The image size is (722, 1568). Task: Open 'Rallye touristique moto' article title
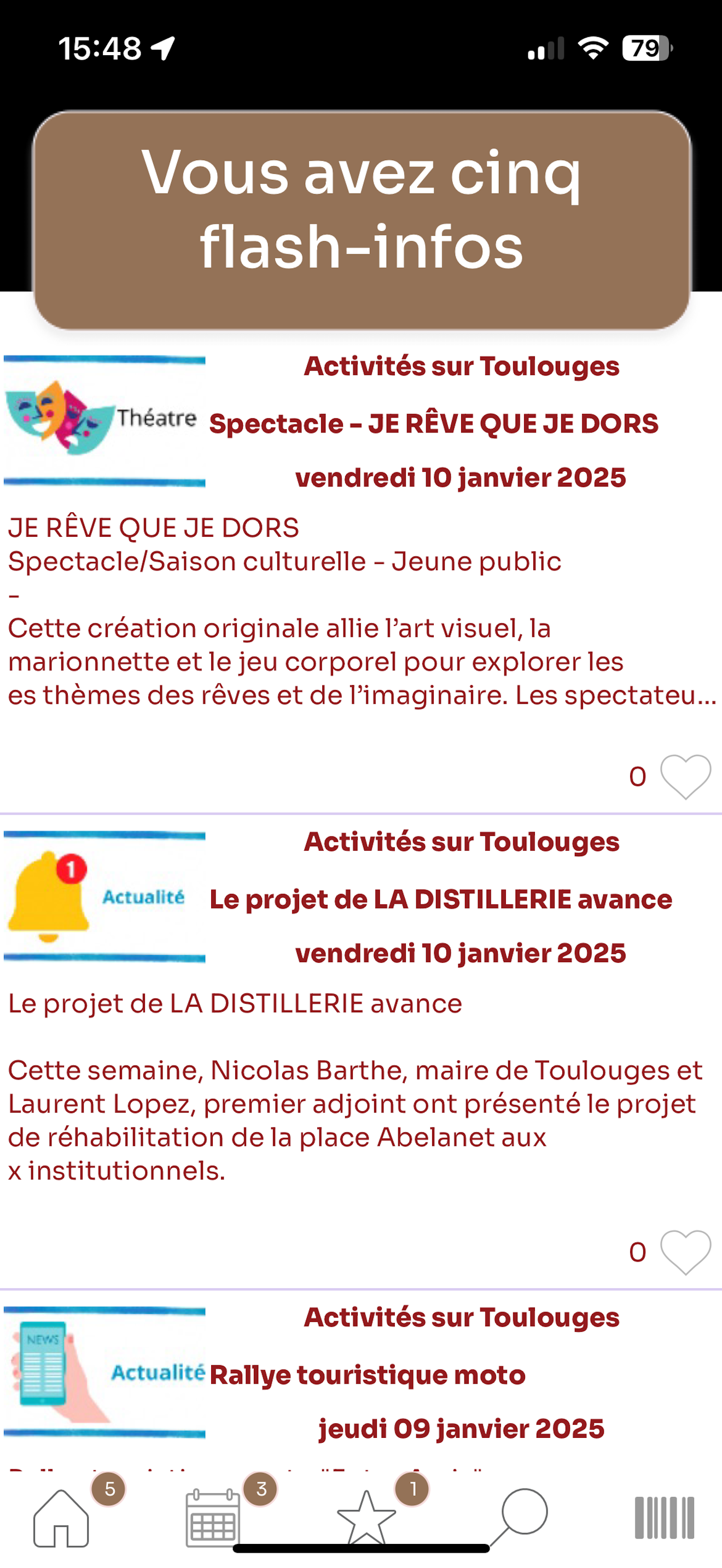(x=367, y=1375)
